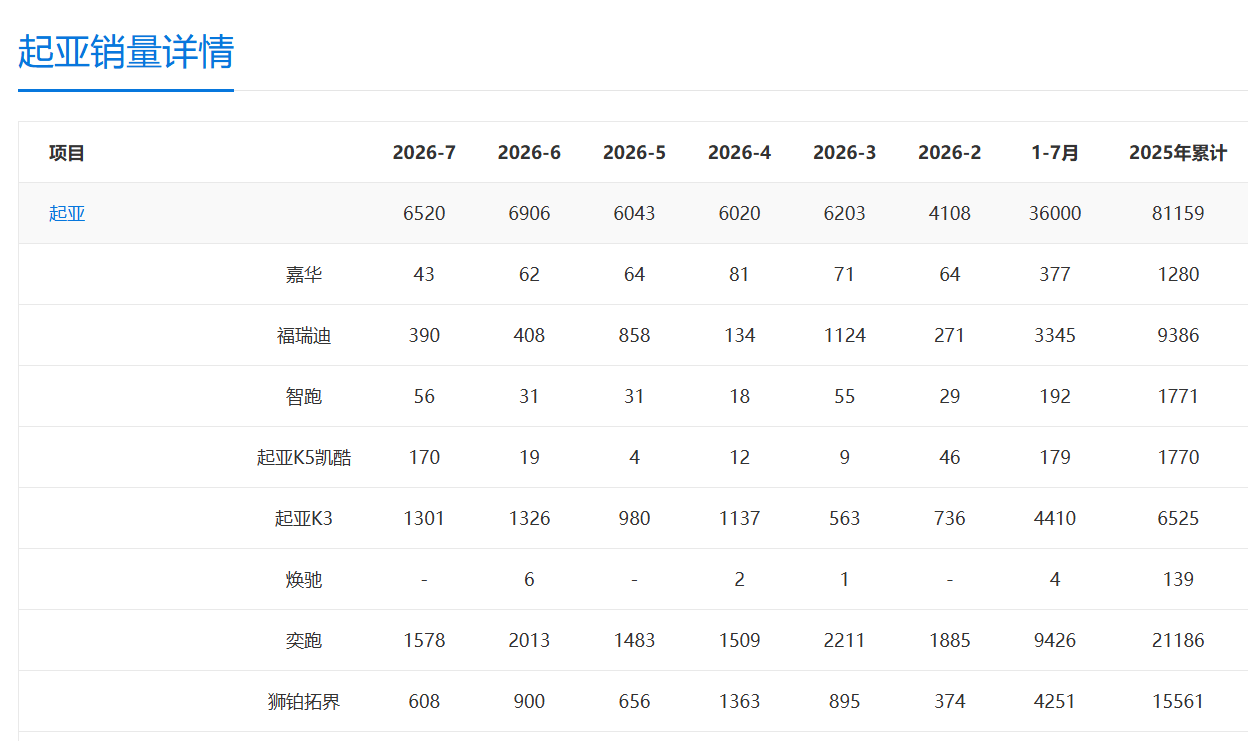
Task: Click 起亚 June value 6906
Action: (x=529, y=213)
